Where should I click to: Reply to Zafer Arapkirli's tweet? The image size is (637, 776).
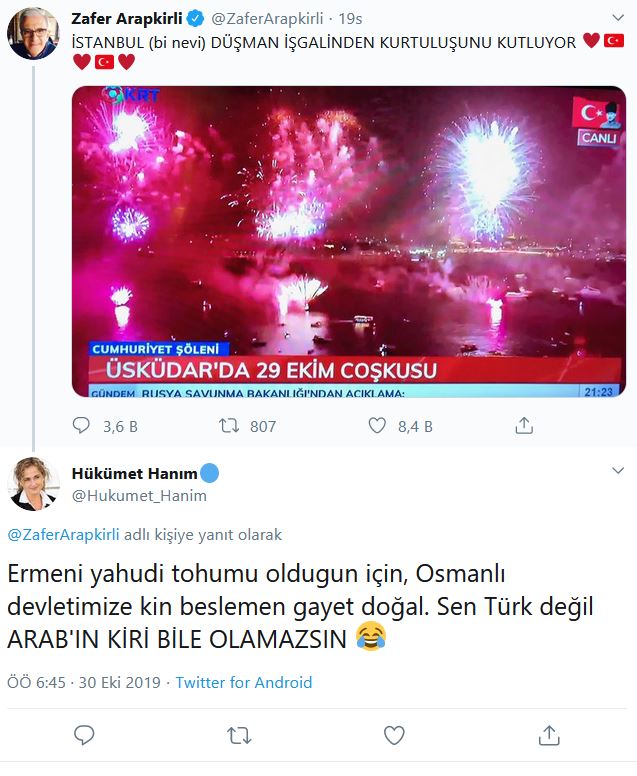(x=81, y=426)
